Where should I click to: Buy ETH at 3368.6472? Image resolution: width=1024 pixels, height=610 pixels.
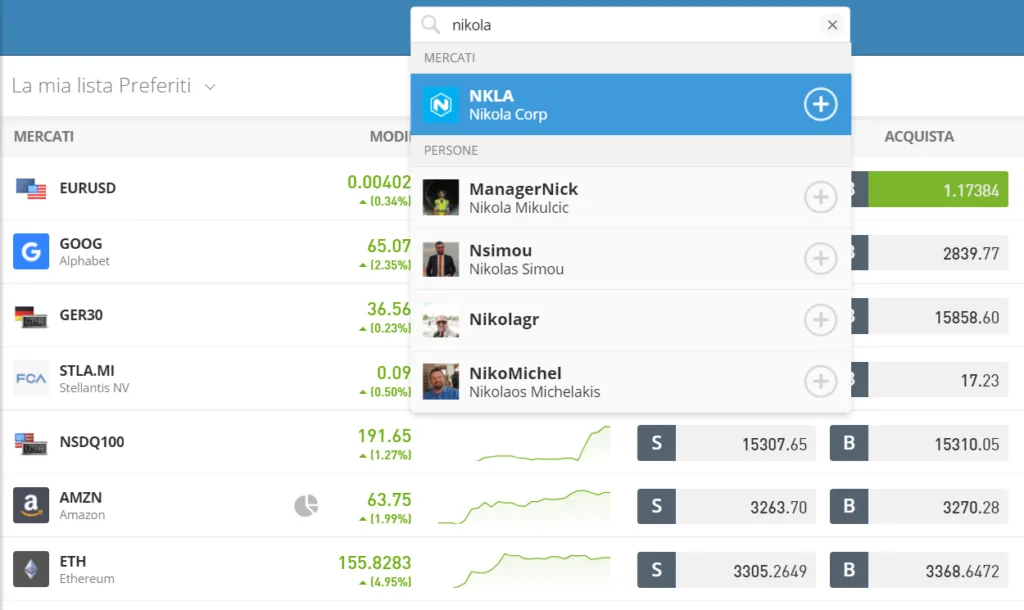click(938, 570)
